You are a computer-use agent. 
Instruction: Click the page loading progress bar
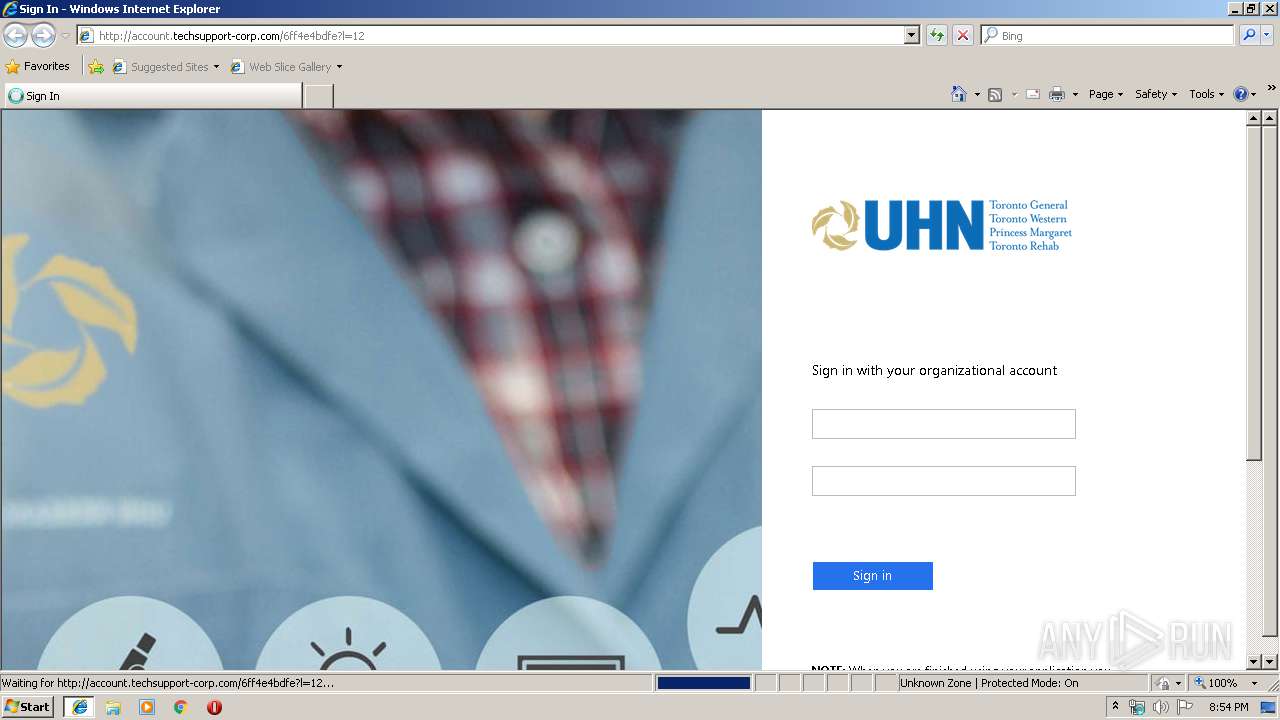tap(703, 683)
